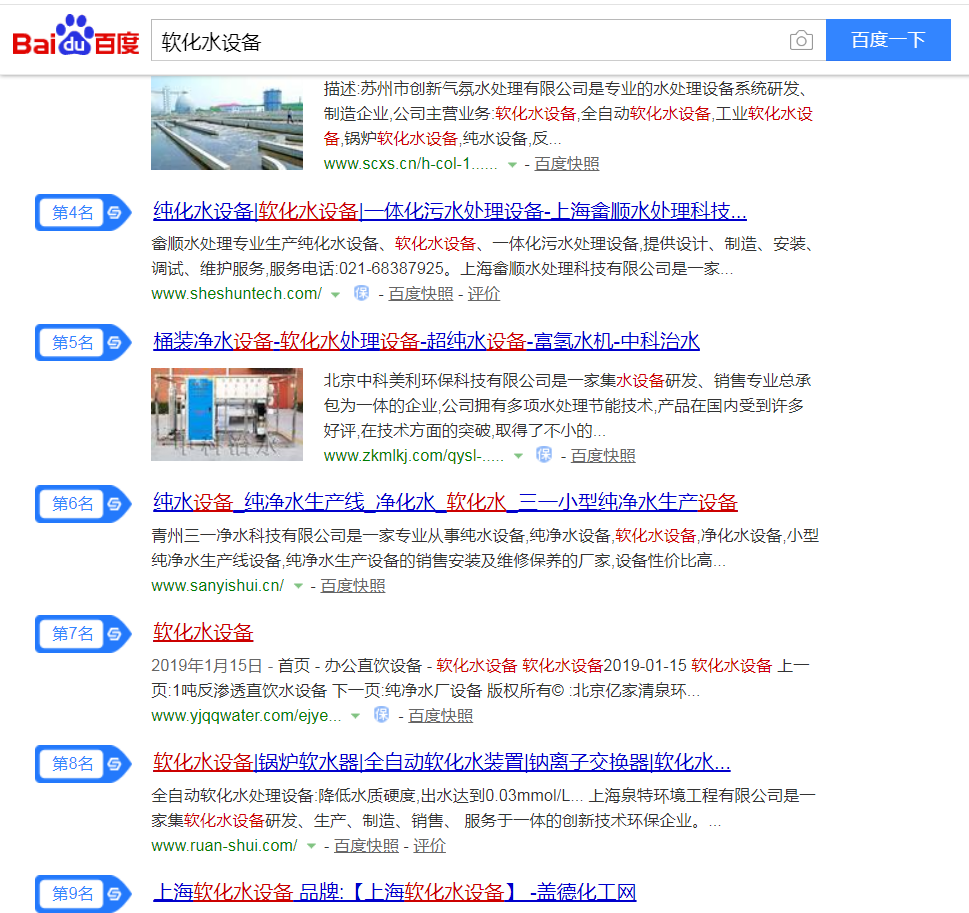Click the 第8名 rank badge

(83, 764)
